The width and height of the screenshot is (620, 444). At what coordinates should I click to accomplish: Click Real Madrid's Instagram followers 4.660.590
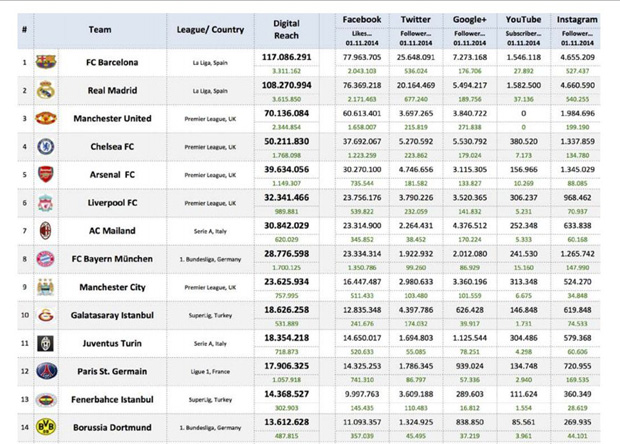coord(577,85)
